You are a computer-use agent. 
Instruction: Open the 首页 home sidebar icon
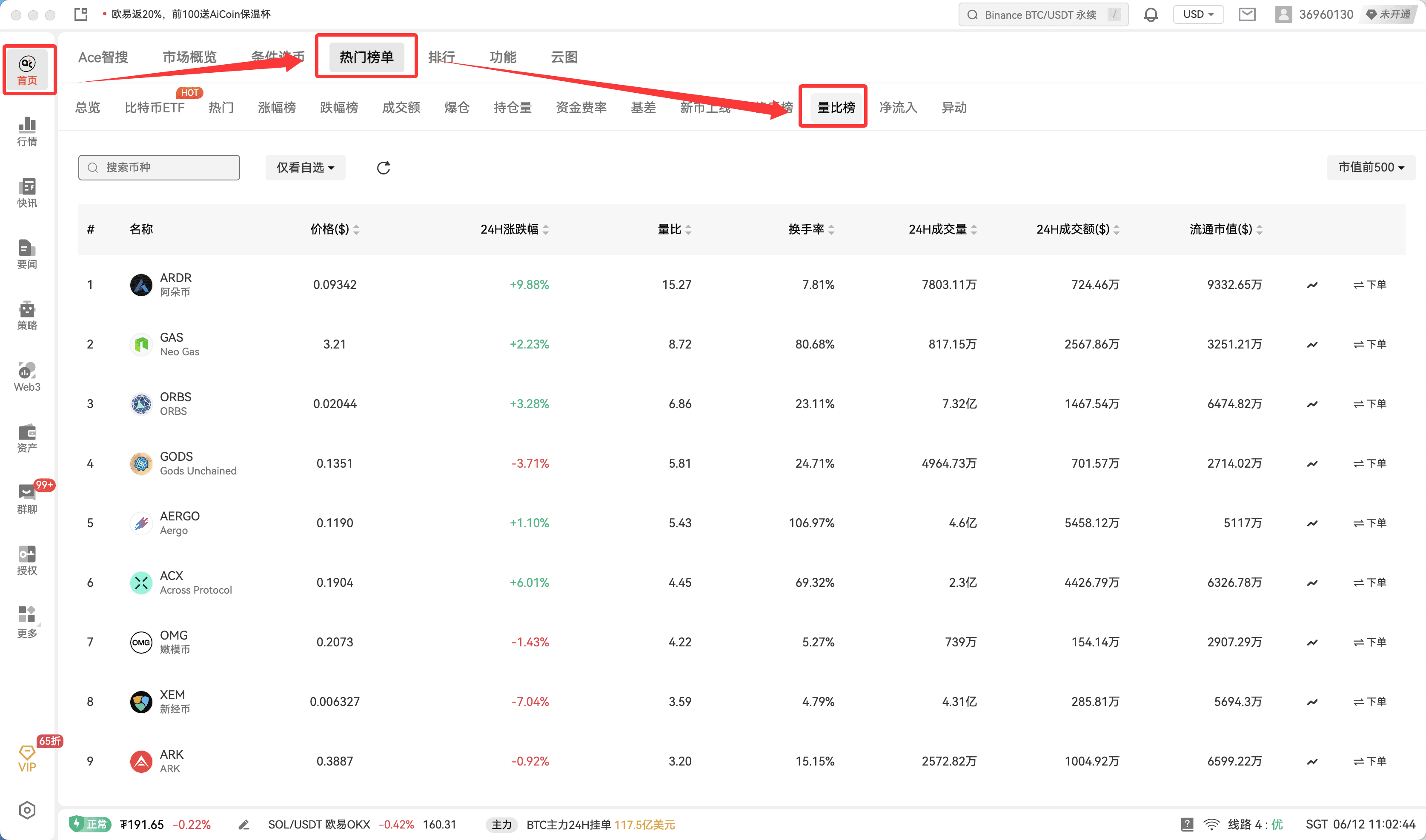pyautogui.click(x=27, y=70)
